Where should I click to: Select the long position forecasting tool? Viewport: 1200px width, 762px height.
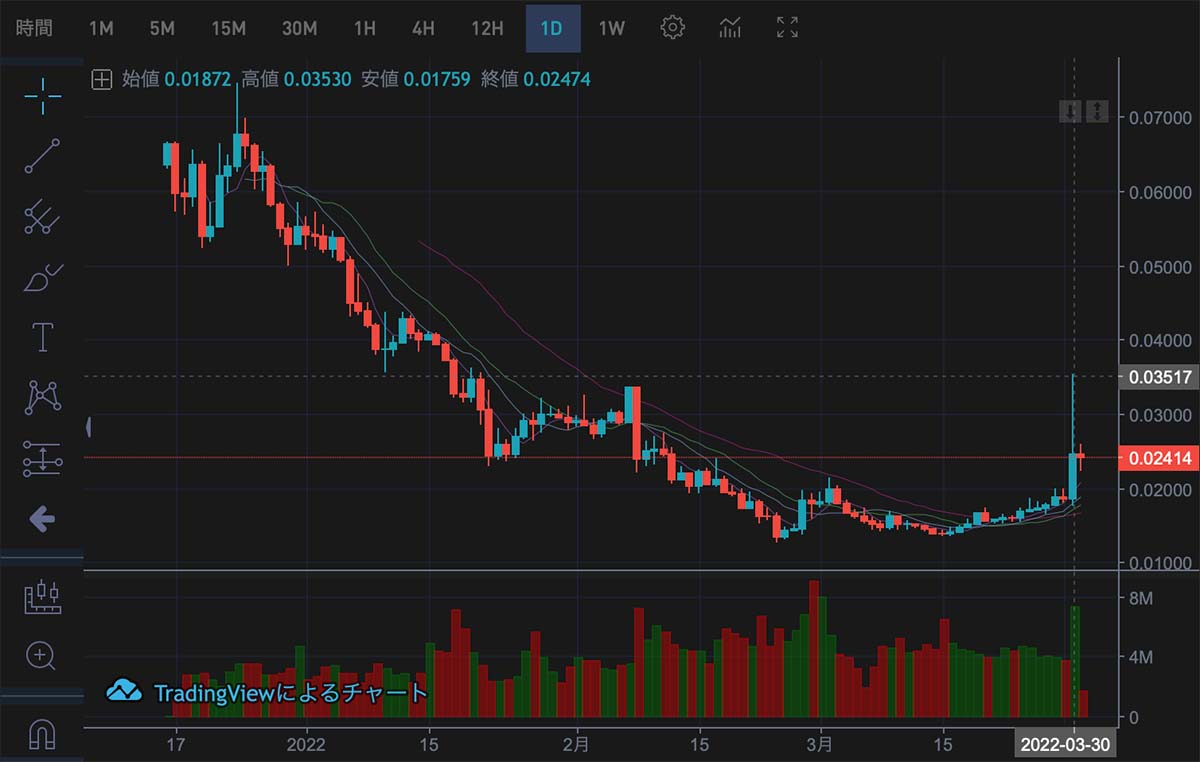tap(42, 458)
